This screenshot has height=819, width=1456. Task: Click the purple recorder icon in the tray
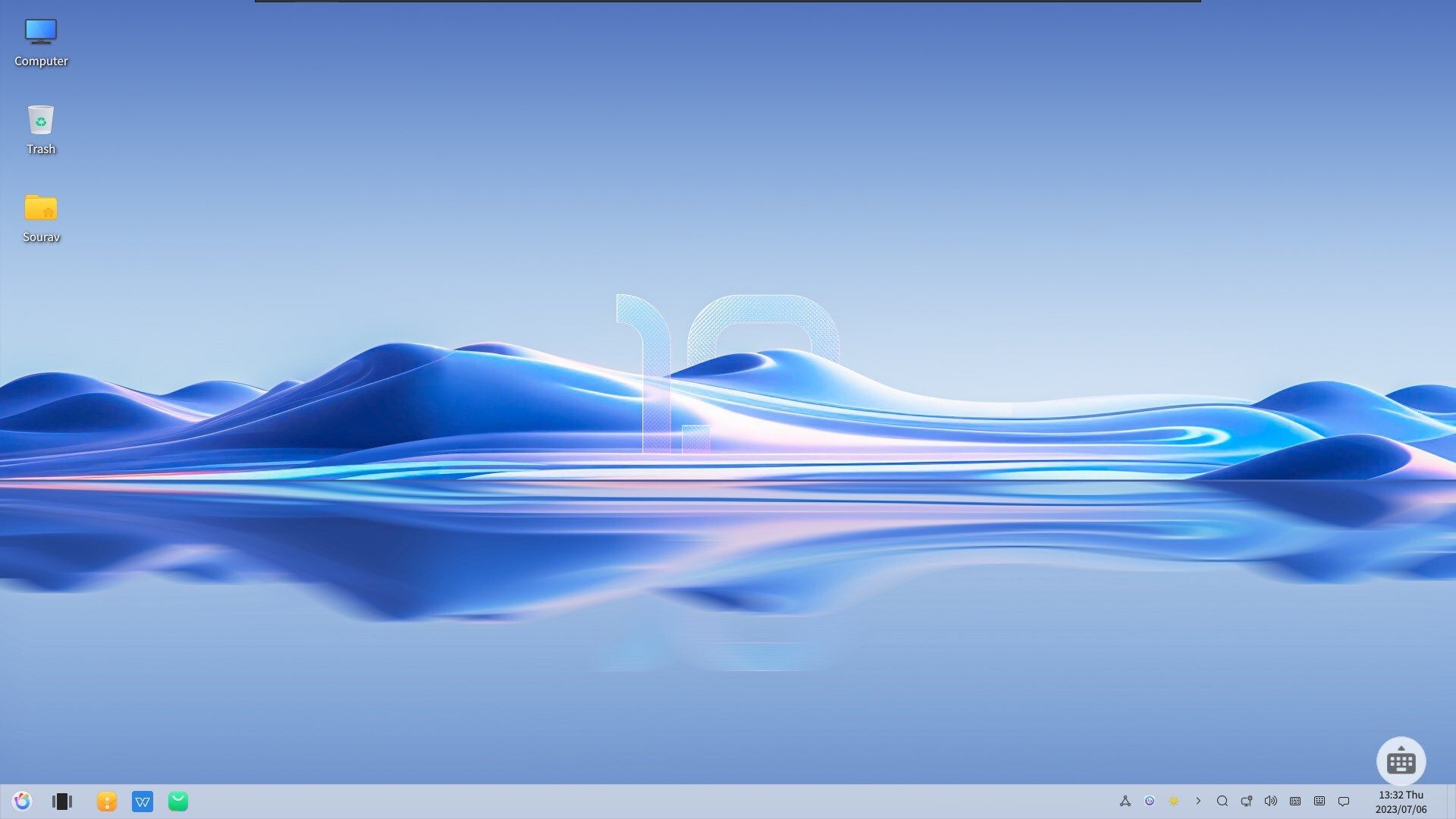pyautogui.click(x=1150, y=801)
